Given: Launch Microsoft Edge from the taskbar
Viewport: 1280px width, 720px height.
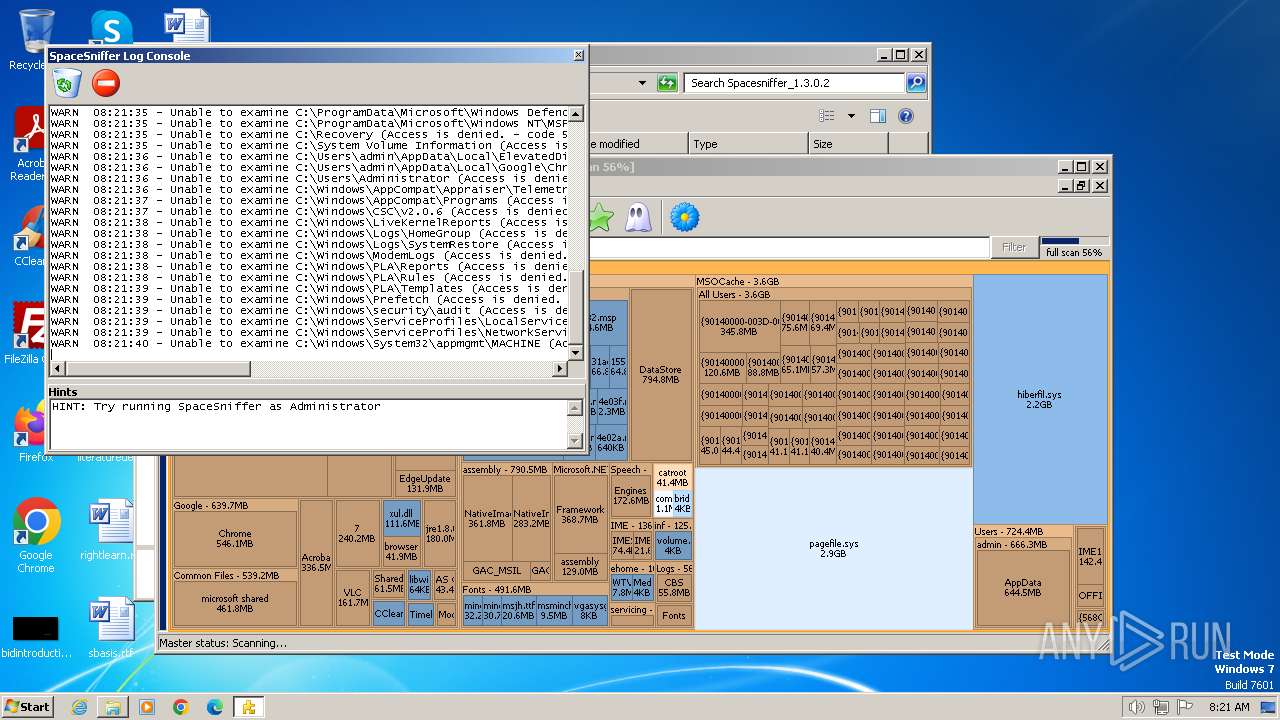Looking at the screenshot, I should 214,707.
